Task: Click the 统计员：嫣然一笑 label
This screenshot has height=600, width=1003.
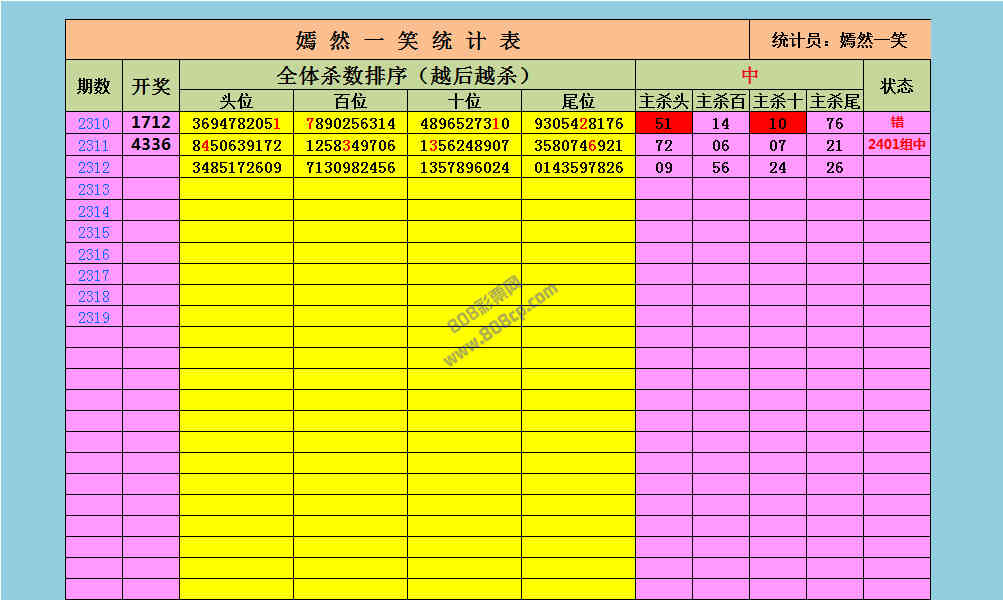Action: pos(839,40)
